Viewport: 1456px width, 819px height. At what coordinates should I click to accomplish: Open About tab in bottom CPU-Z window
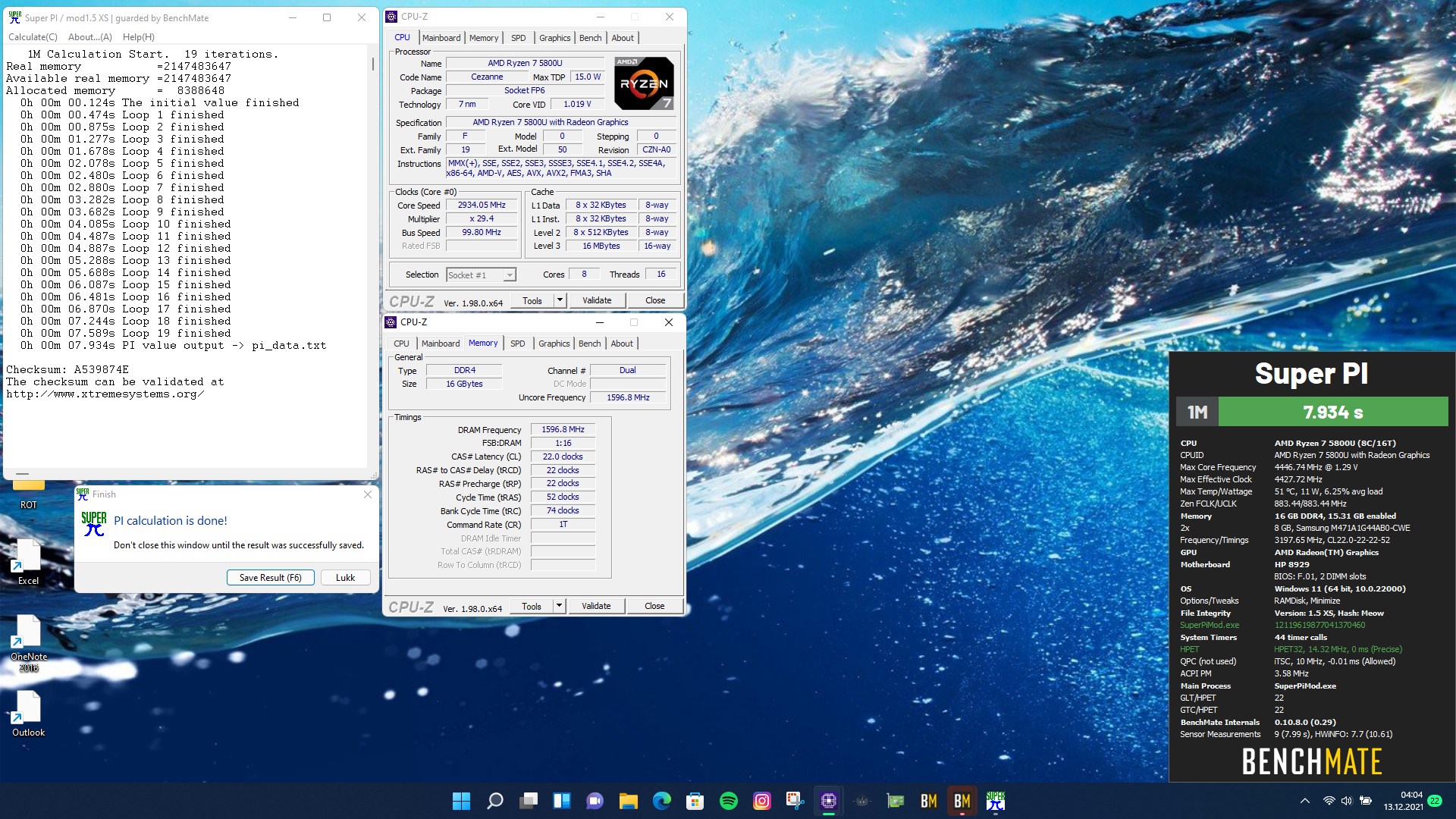tap(622, 344)
